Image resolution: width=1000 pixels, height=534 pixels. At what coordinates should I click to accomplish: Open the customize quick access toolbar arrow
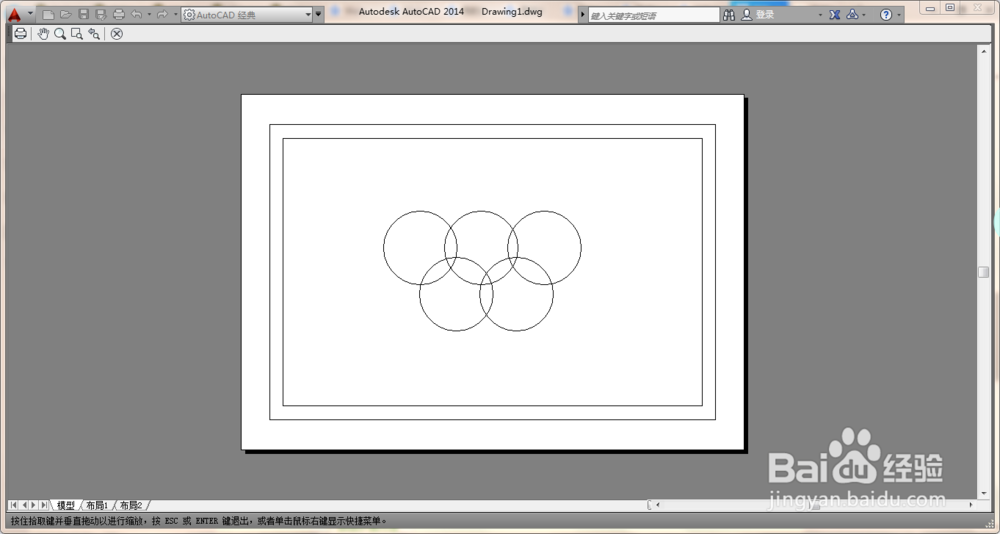[319, 14]
